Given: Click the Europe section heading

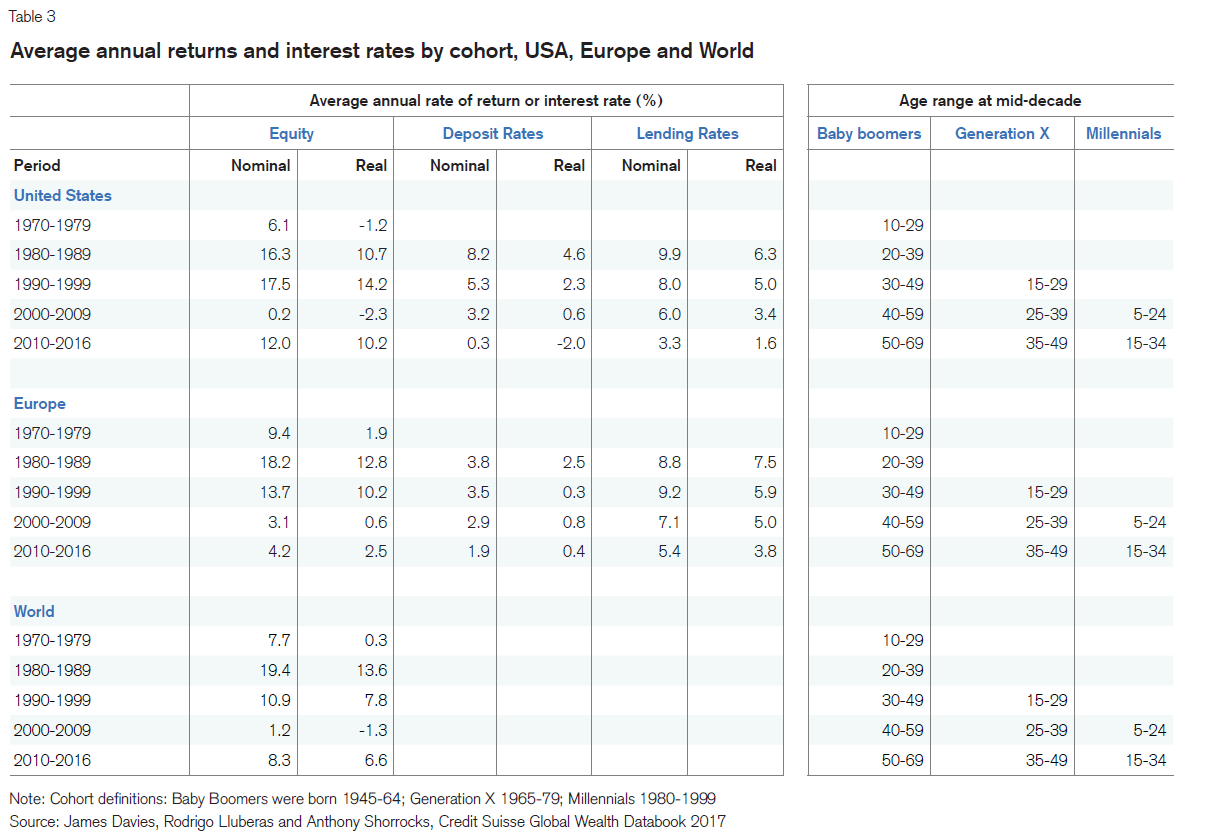Looking at the screenshot, I should coord(40,403).
